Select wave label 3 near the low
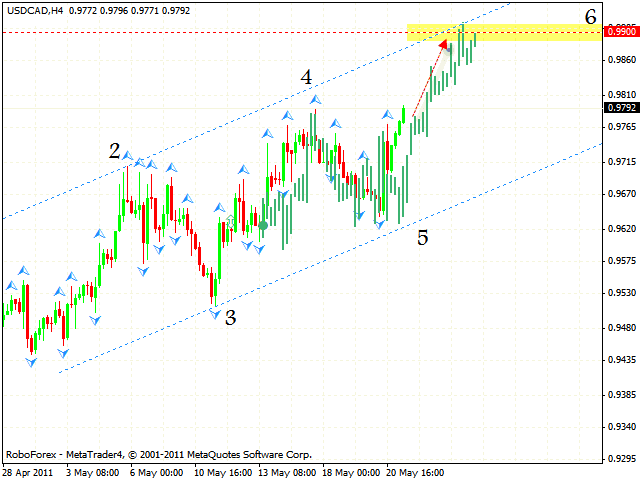Screen dimensions: 640x480 pos(230,318)
